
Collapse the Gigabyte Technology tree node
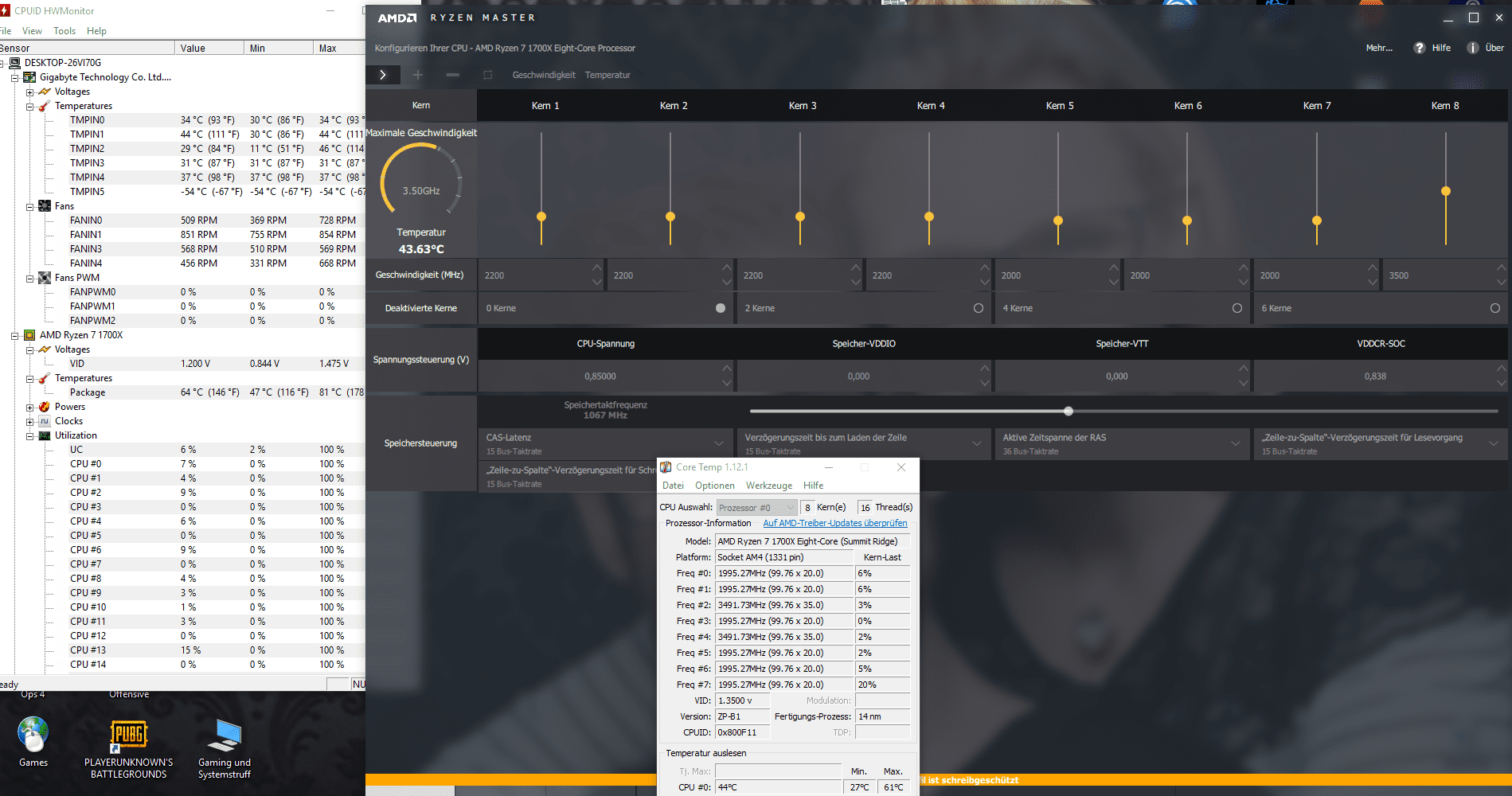(14, 78)
